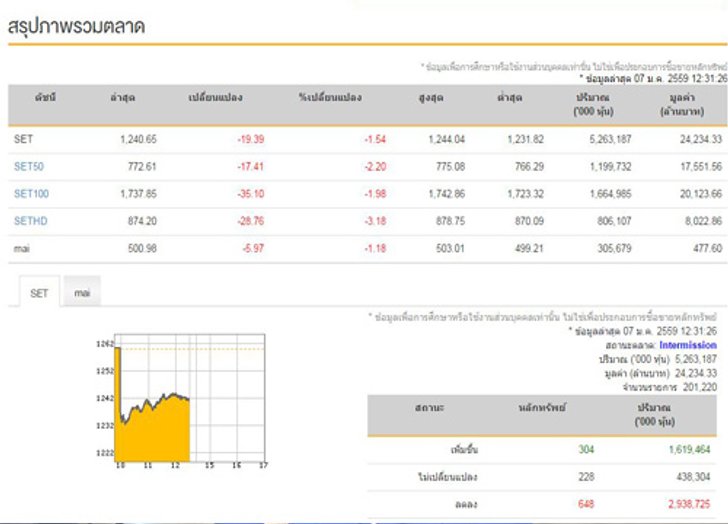Click SET50 value 17,551.56
Viewport: 728px width, 524px height.
pos(702,166)
